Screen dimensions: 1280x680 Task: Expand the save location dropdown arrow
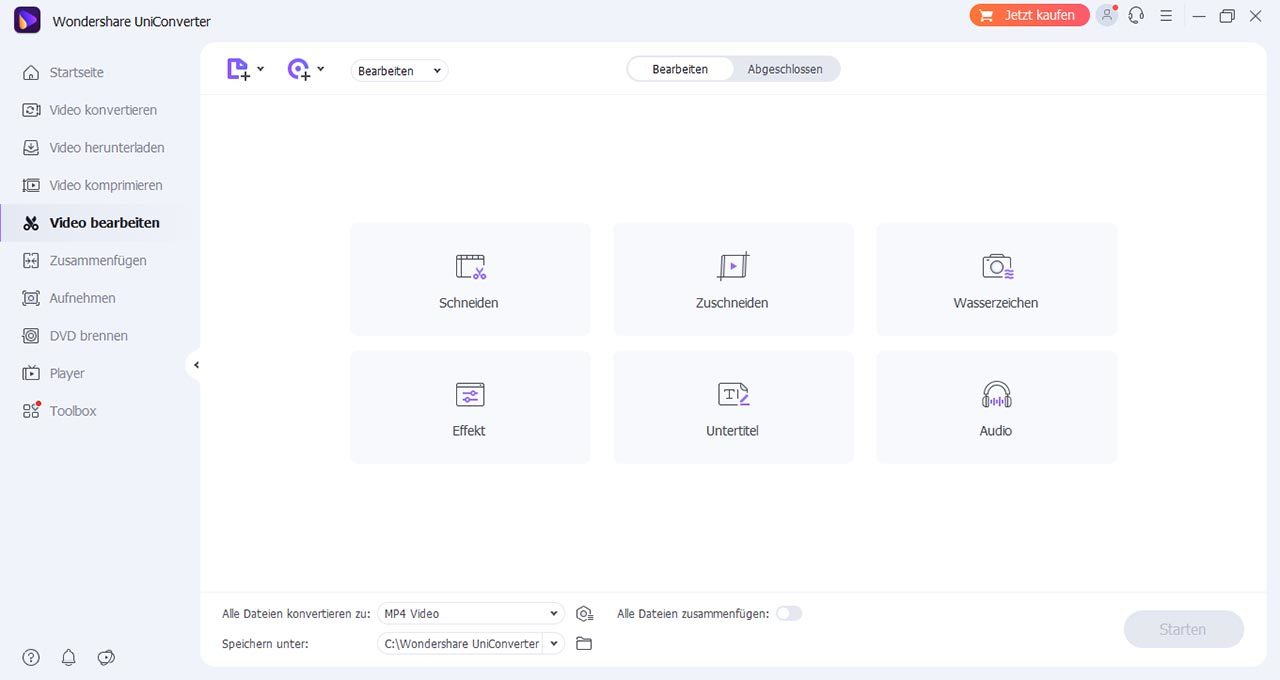554,644
